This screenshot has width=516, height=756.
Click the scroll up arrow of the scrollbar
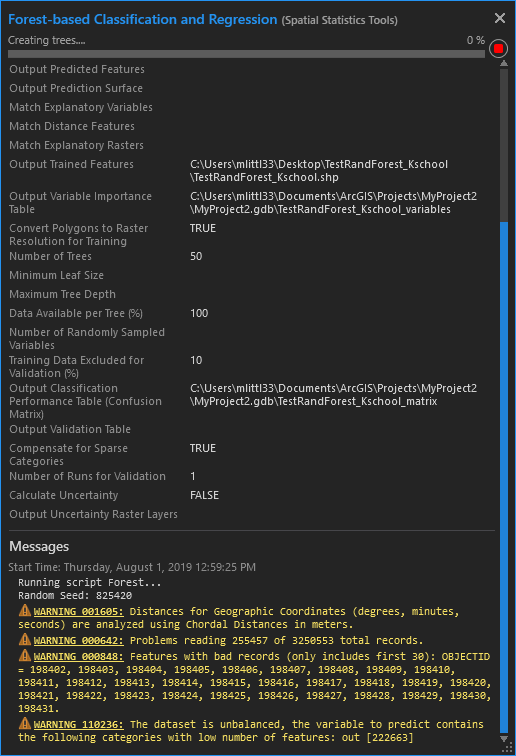point(504,63)
